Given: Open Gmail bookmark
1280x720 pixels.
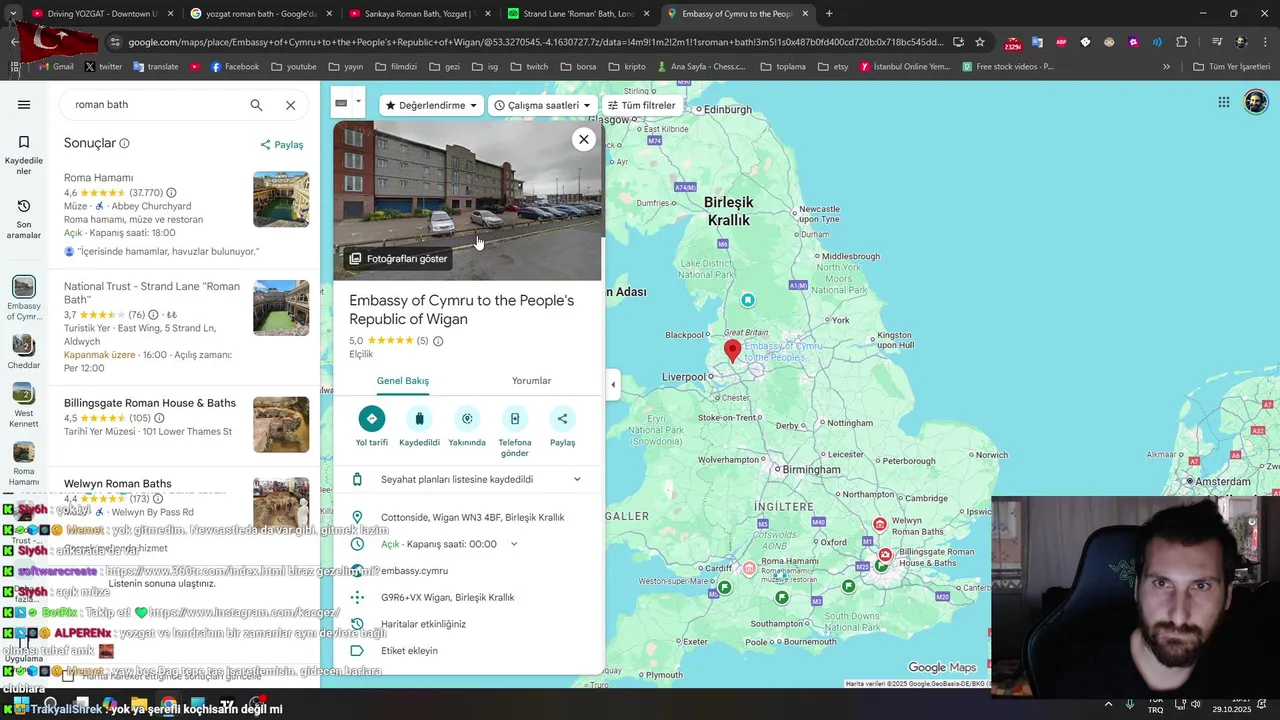Looking at the screenshot, I should coord(56,67).
